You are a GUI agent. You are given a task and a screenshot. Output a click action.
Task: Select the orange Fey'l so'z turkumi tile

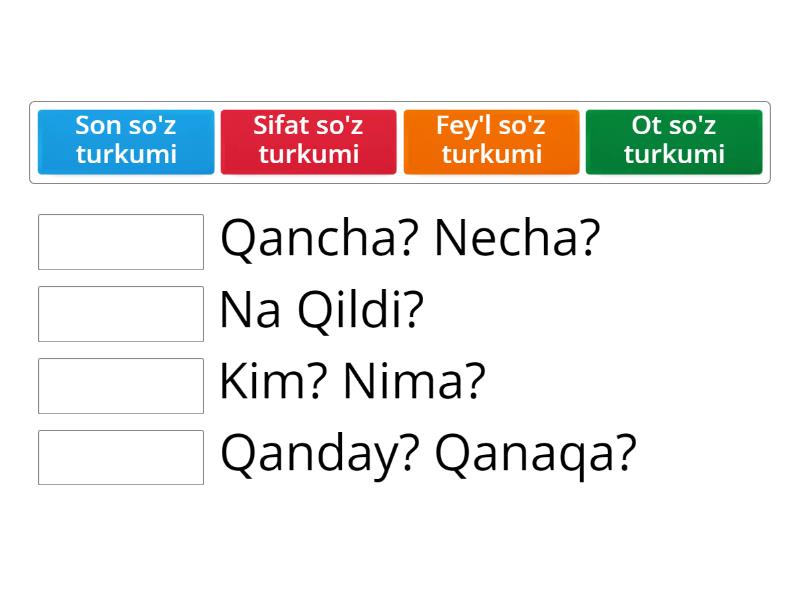[491, 141]
